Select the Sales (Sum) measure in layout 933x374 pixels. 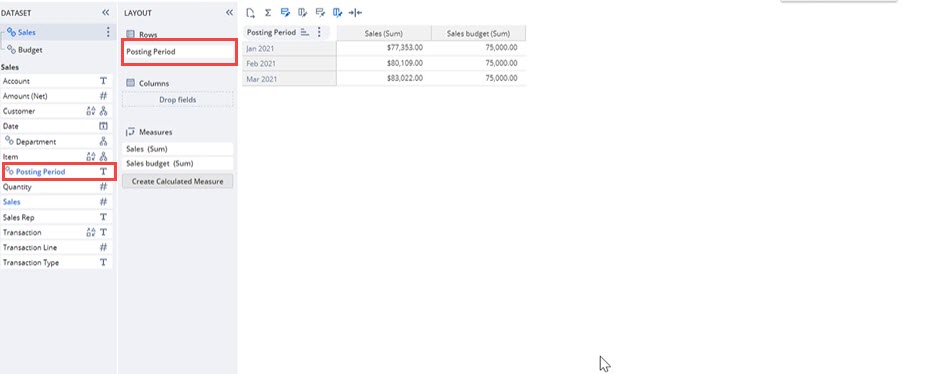[x=178, y=149]
